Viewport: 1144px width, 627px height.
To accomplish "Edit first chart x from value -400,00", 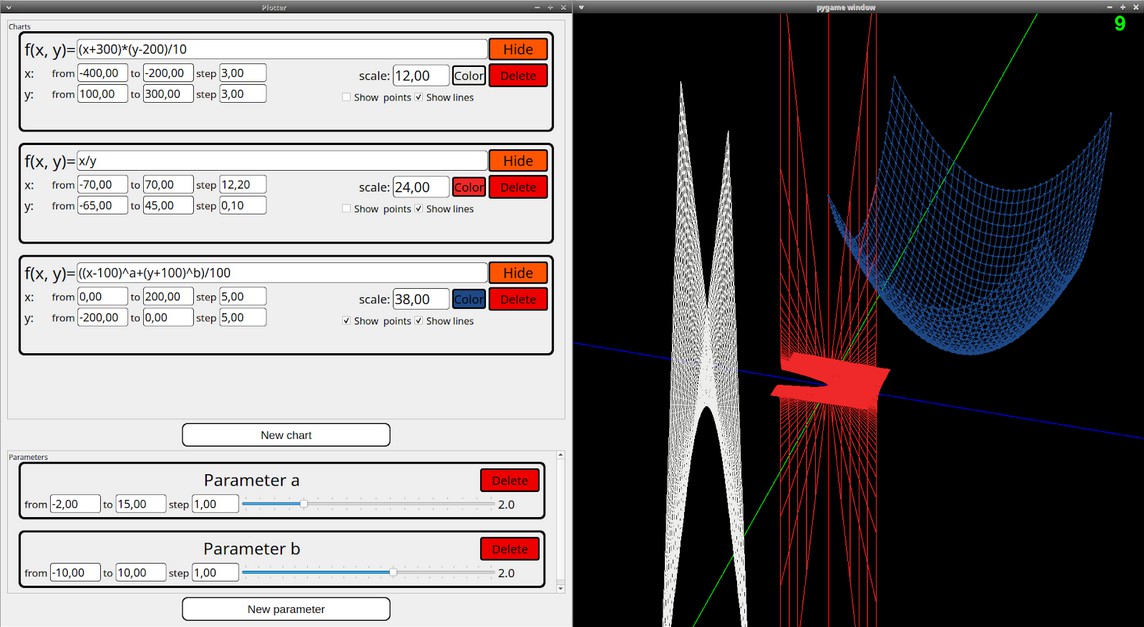I will coord(102,73).
